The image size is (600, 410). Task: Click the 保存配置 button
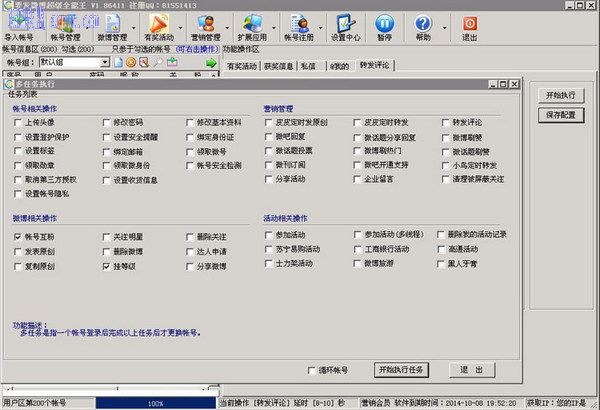[x=560, y=116]
